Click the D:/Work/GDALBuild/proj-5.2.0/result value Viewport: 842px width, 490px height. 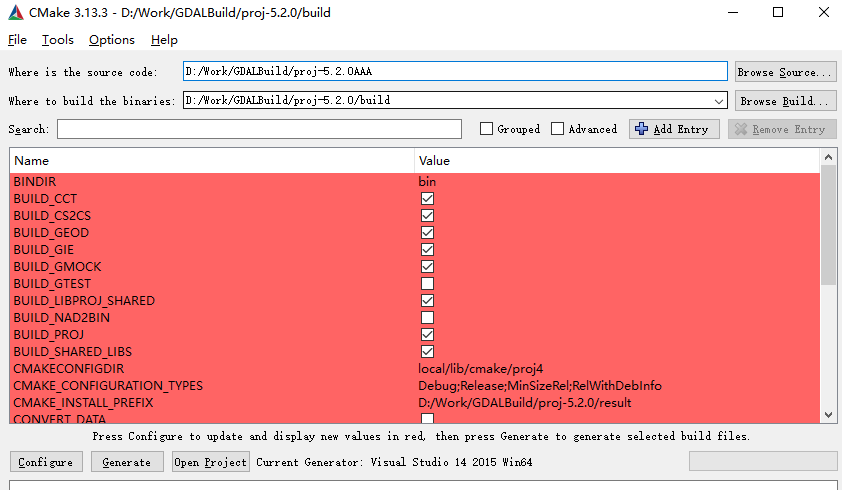pos(525,403)
